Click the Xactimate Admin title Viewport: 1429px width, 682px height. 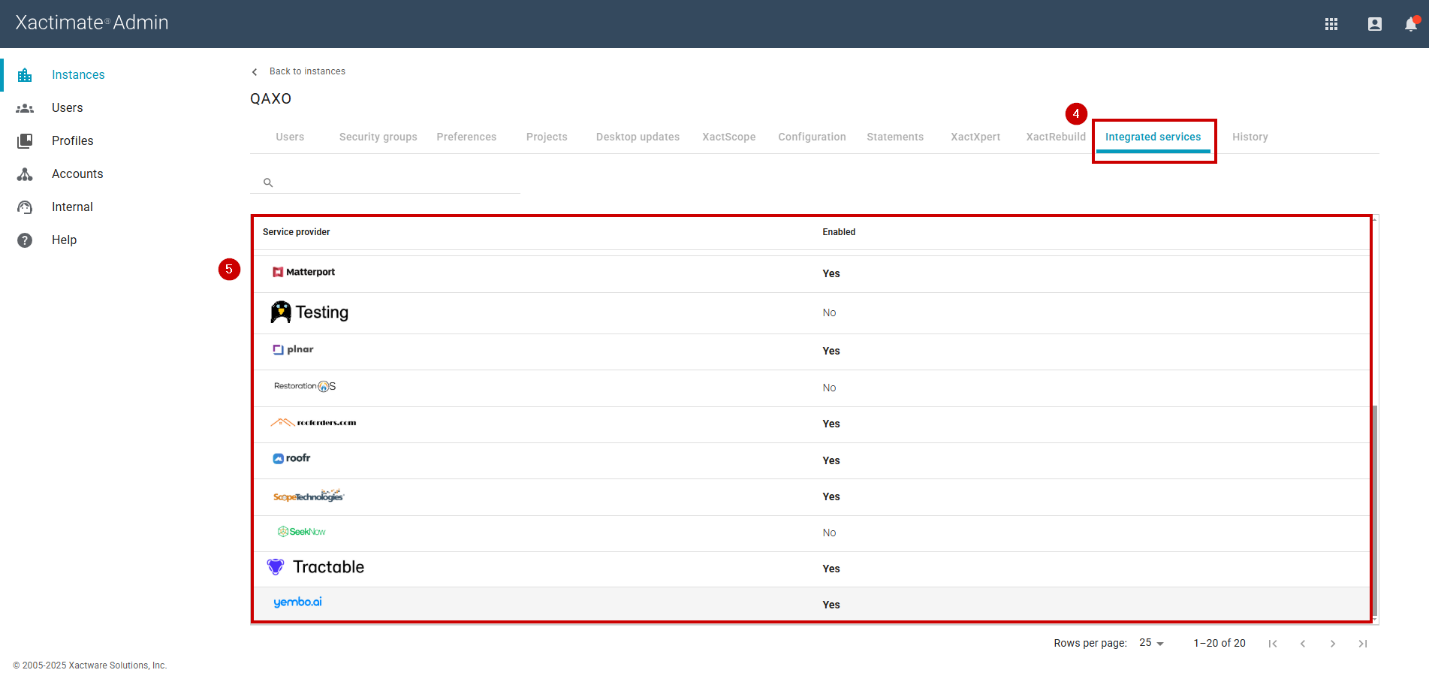(x=92, y=22)
